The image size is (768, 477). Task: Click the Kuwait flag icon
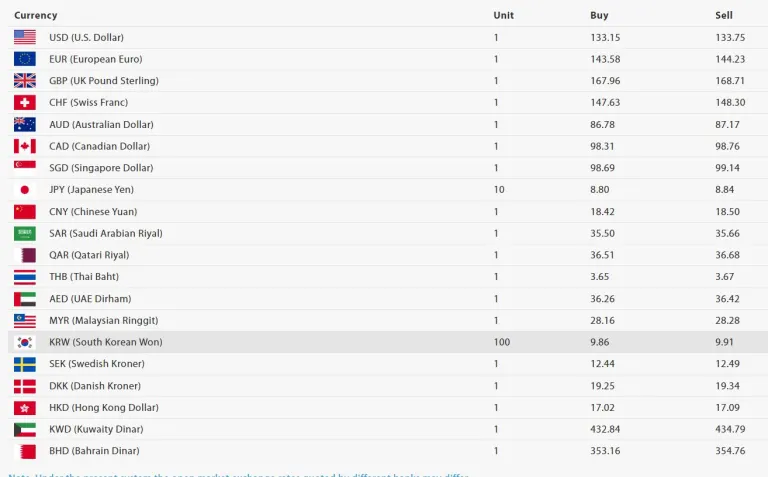tap(25, 429)
